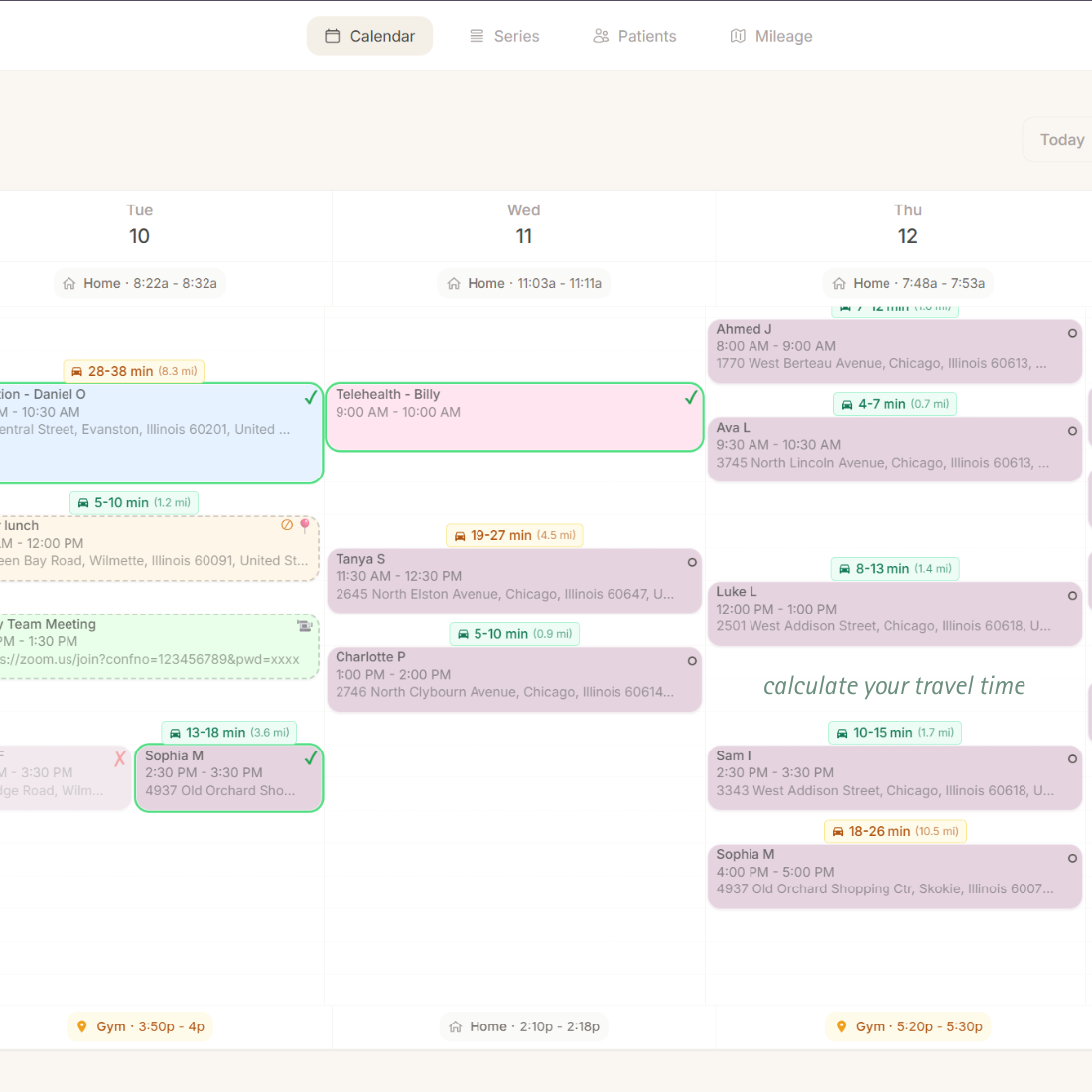Viewport: 1092px width, 1092px height.
Task: Click the Gym location pin on Thursday's footer
Action: click(x=842, y=1026)
